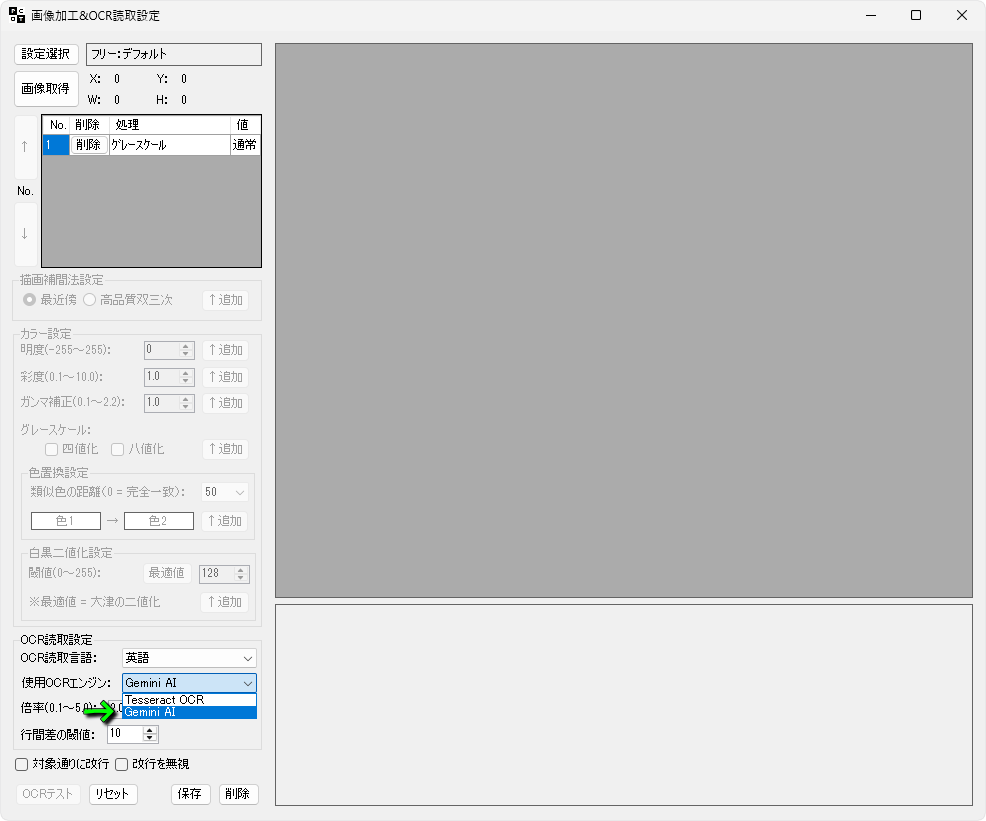Save settings with the 保存 button

pos(190,794)
